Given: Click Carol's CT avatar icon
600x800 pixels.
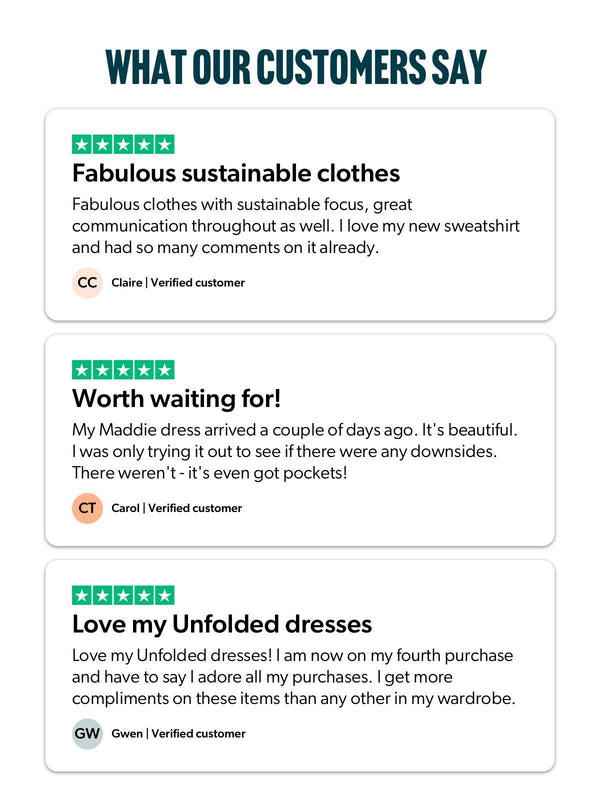Looking at the screenshot, I should [88, 508].
